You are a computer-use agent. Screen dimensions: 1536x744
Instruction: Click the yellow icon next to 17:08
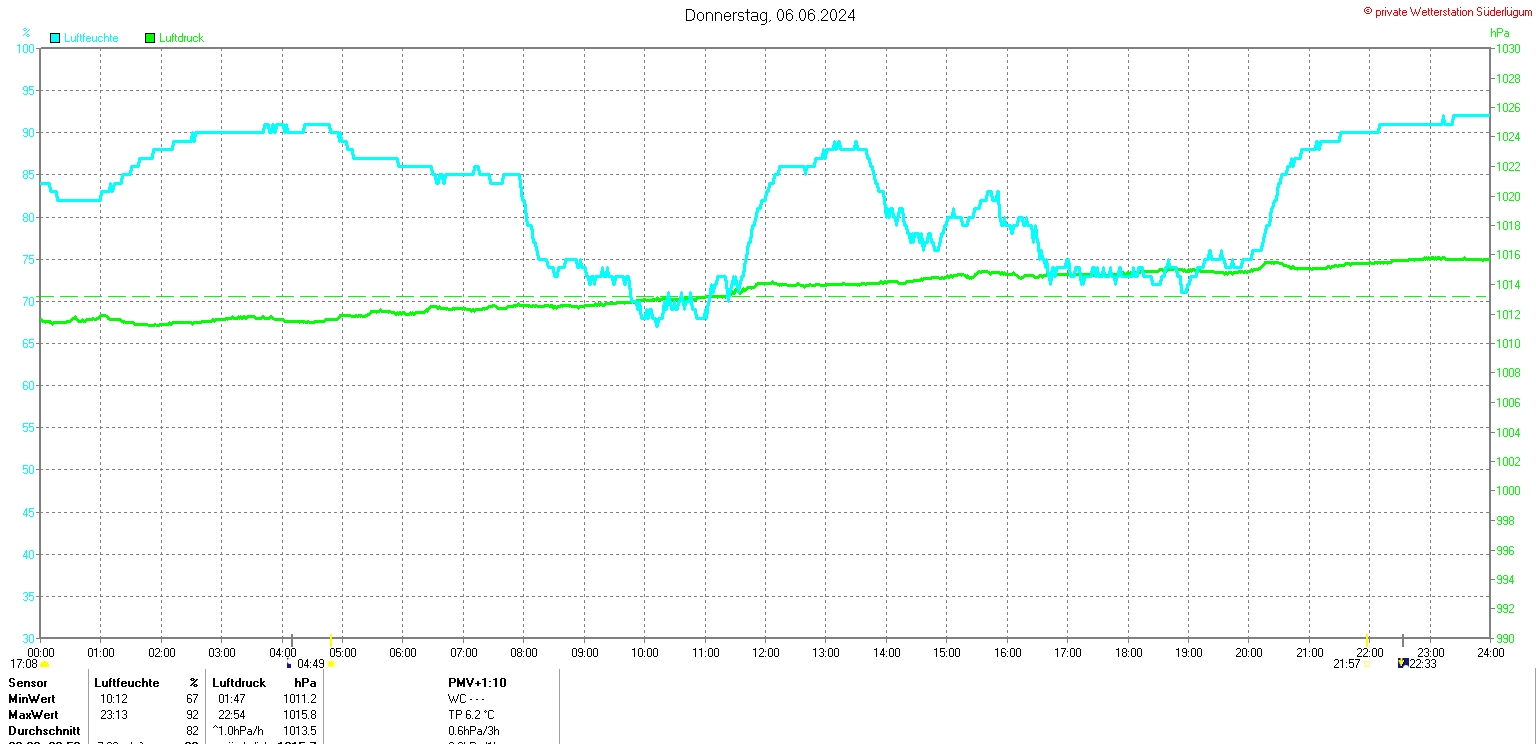click(x=45, y=664)
